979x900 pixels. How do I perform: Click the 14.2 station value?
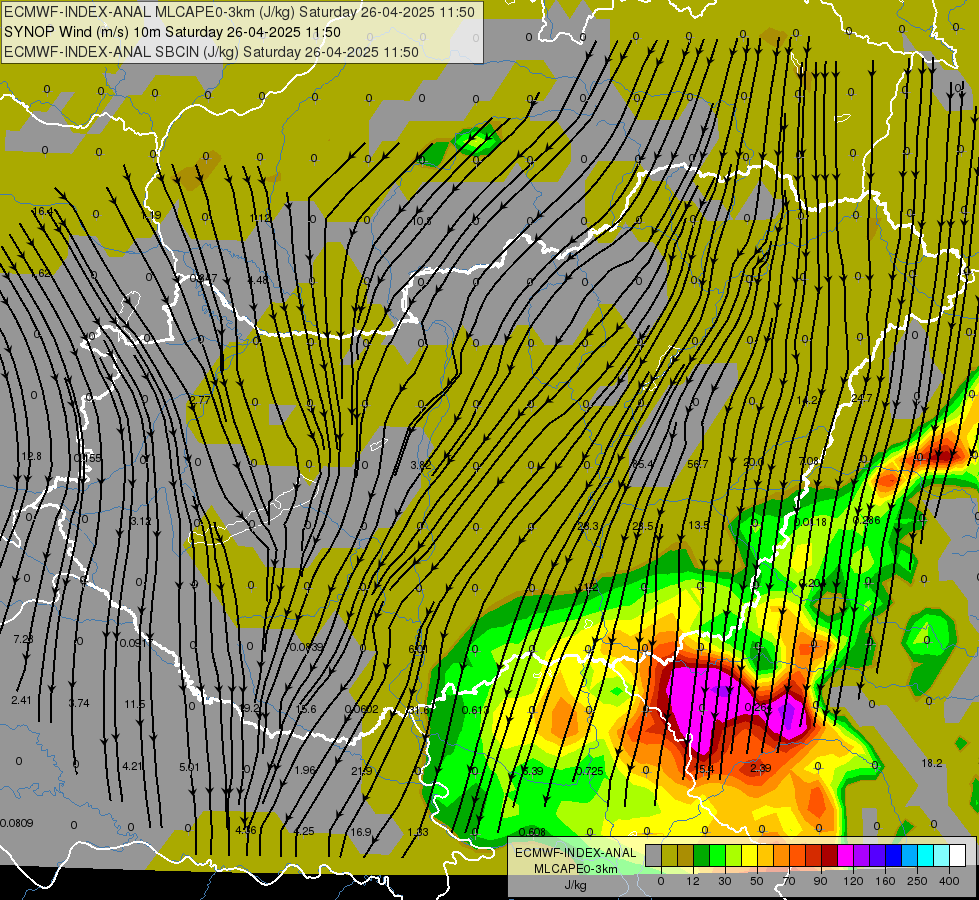(807, 400)
